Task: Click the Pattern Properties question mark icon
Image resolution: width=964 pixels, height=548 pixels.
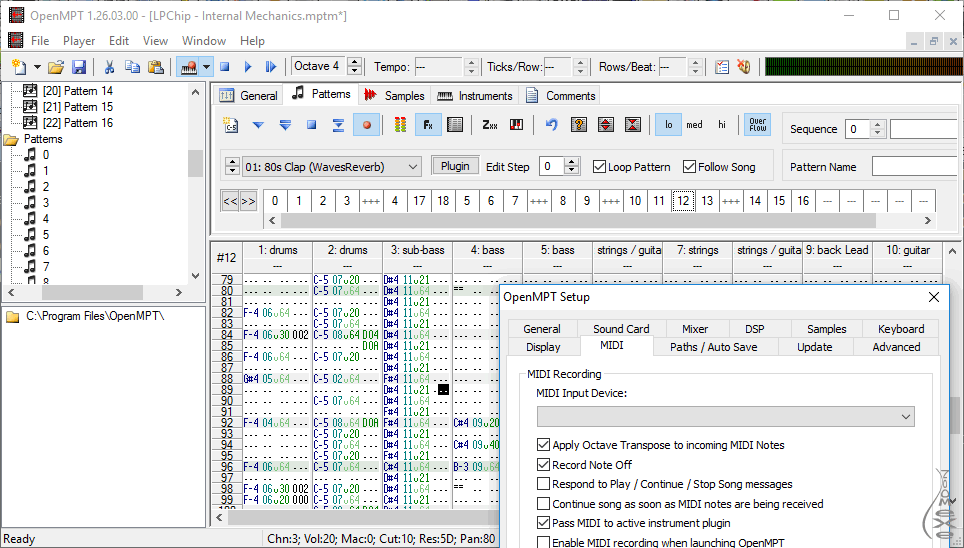Action: [x=579, y=125]
